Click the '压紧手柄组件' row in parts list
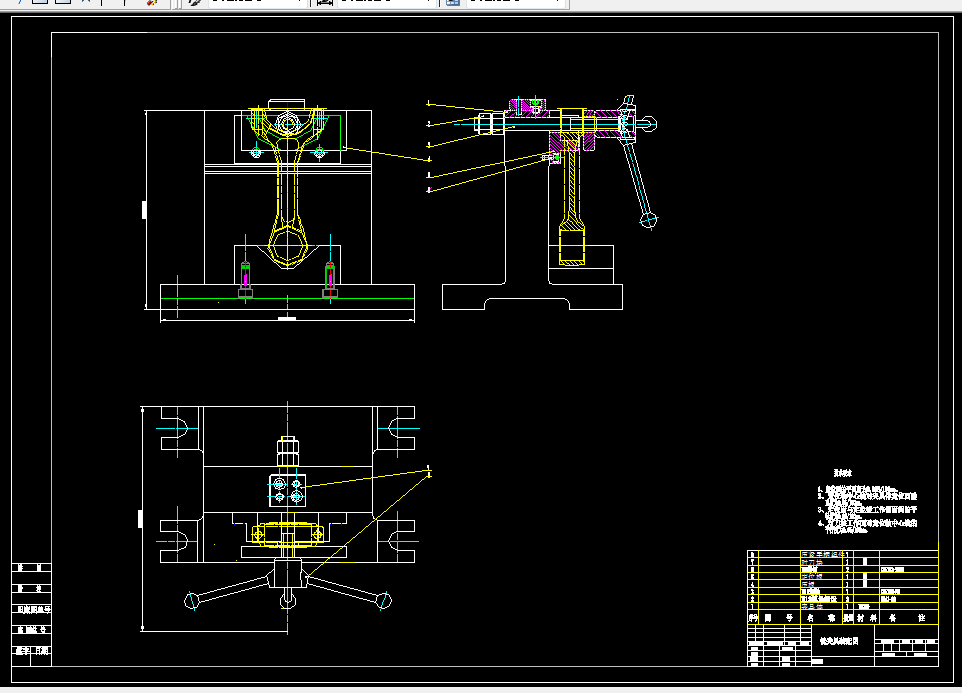The height and width of the screenshot is (693, 962). 843,554
